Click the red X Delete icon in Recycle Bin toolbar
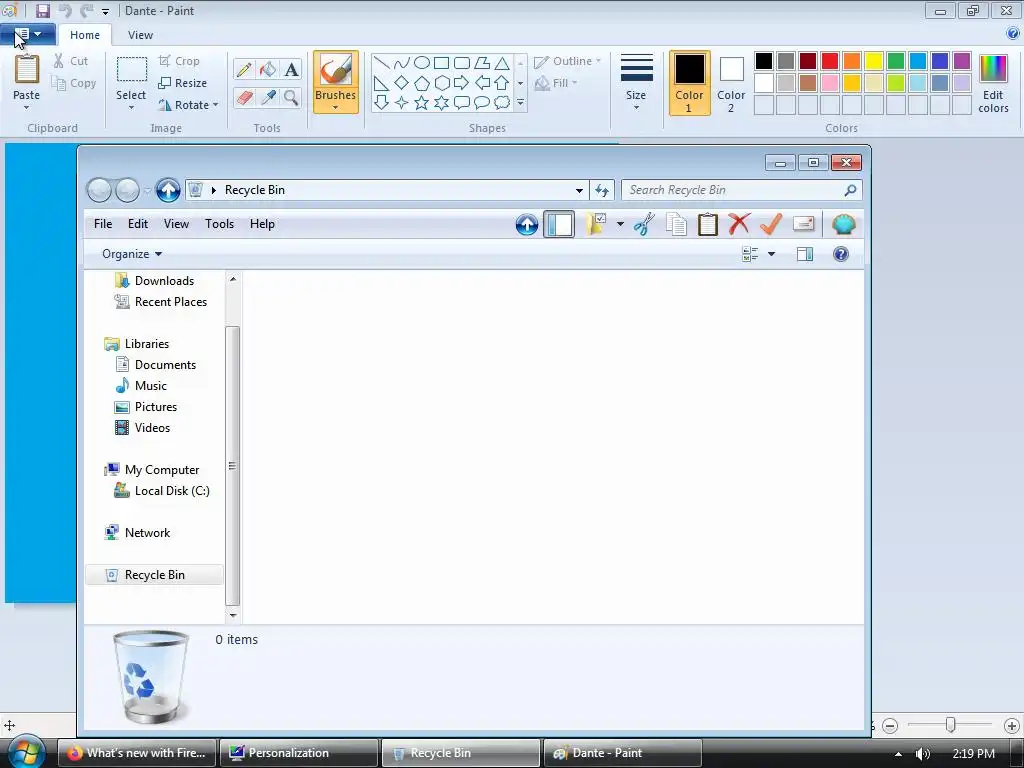The height and width of the screenshot is (768, 1024). 739,224
